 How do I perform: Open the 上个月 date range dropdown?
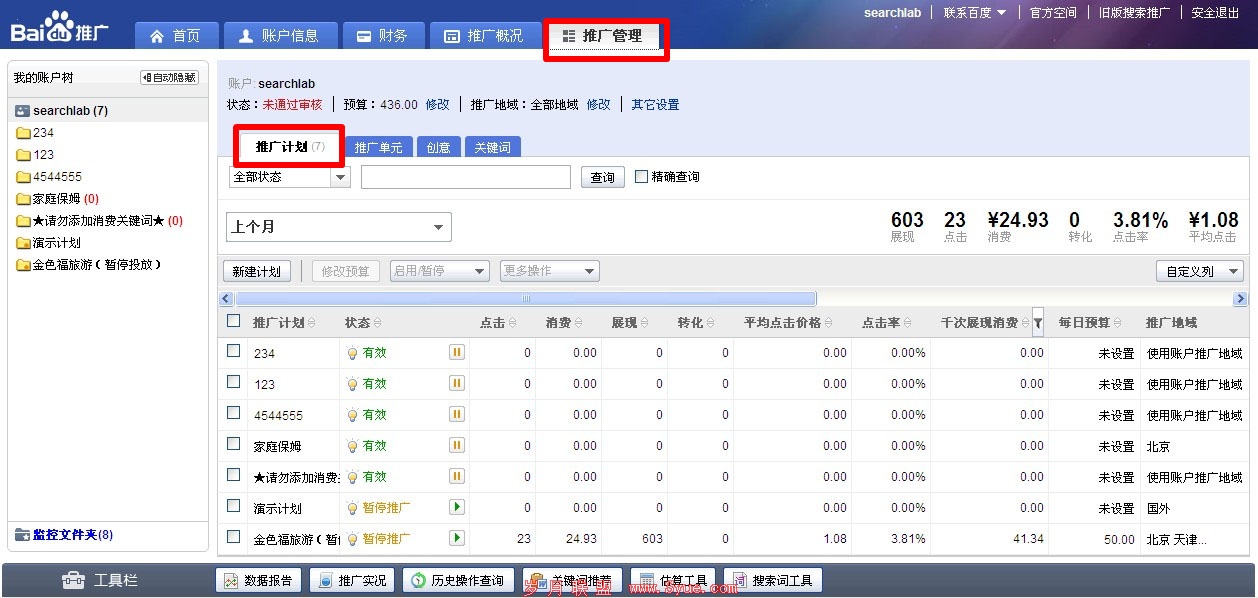coord(339,227)
